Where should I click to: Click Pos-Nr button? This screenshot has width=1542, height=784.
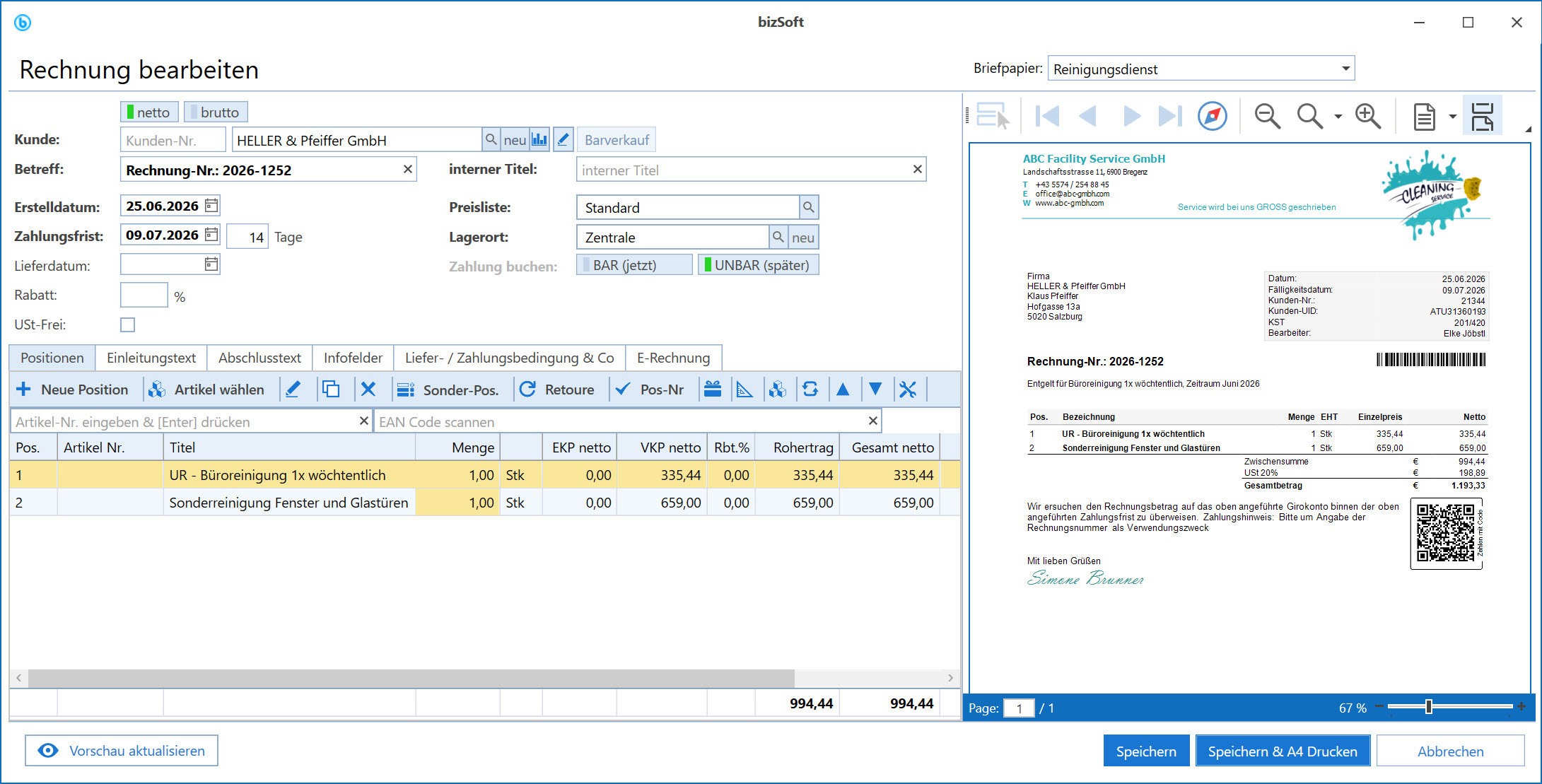coord(650,390)
